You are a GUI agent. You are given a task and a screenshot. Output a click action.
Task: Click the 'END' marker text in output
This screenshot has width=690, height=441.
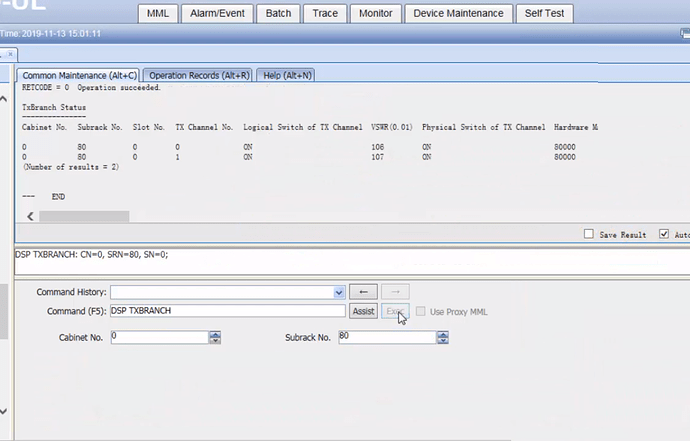[x=58, y=197]
